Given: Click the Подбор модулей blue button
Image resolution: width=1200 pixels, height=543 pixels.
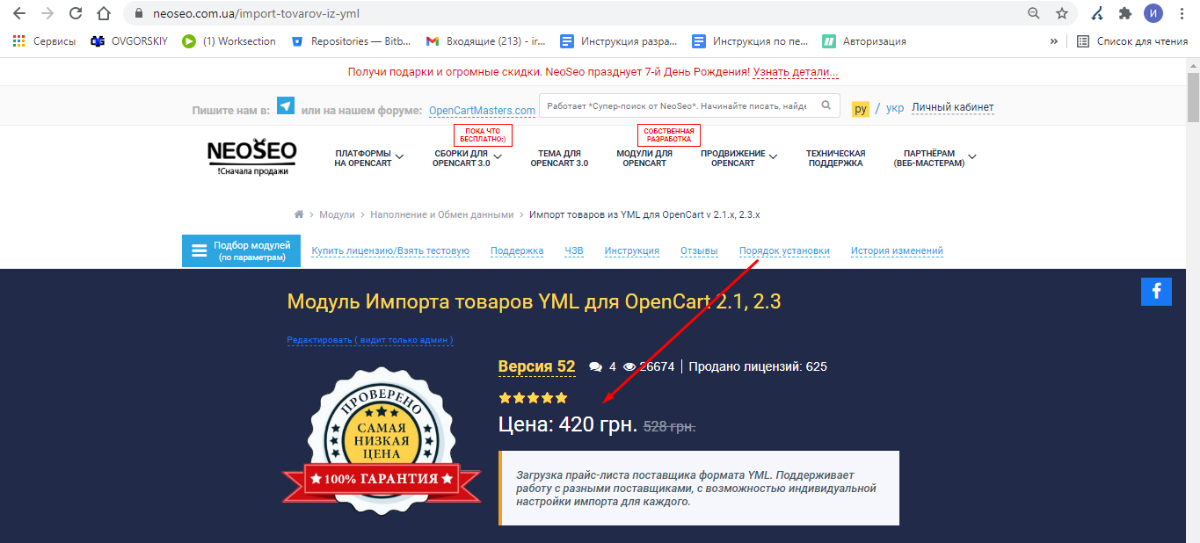Looking at the screenshot, I should [x=241, y=251].
